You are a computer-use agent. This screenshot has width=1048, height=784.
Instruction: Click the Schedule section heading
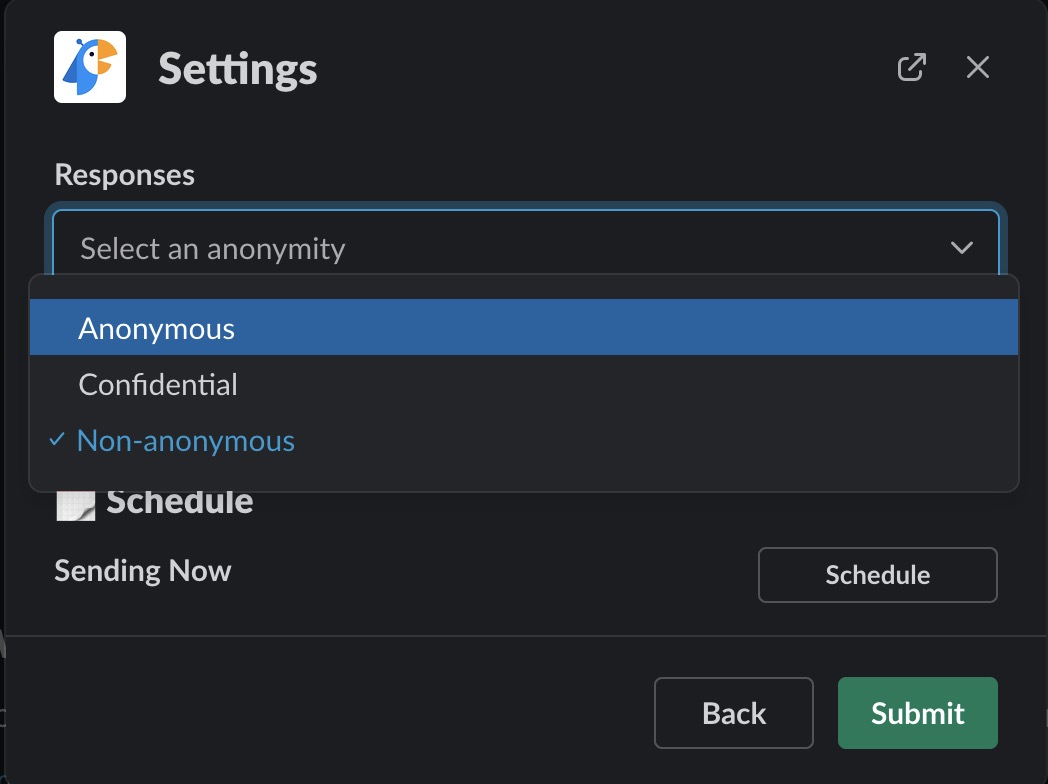tap(180, 502)
